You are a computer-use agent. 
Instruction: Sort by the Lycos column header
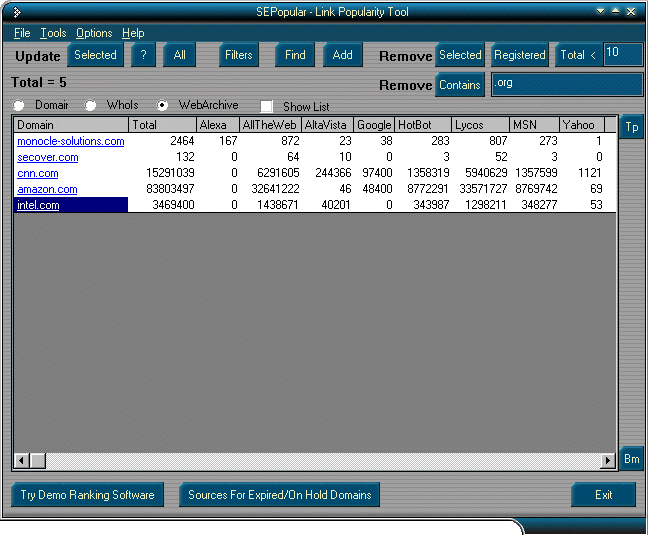pos(480,125)
